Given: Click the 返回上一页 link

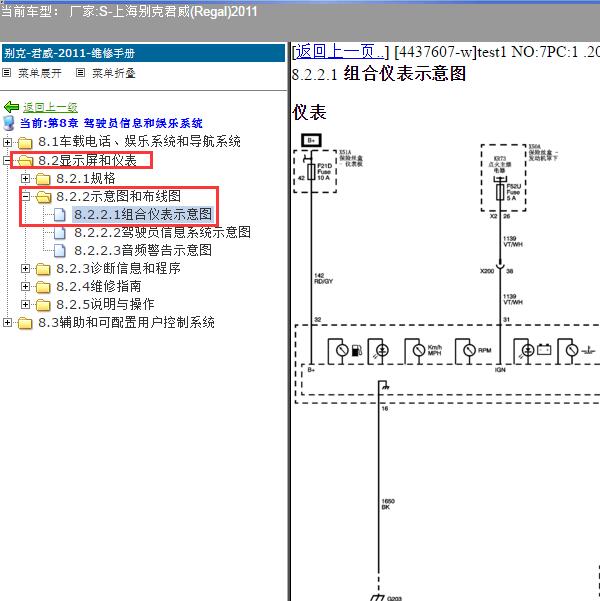Looking at the screenshot, I should (x=340, y=51).
